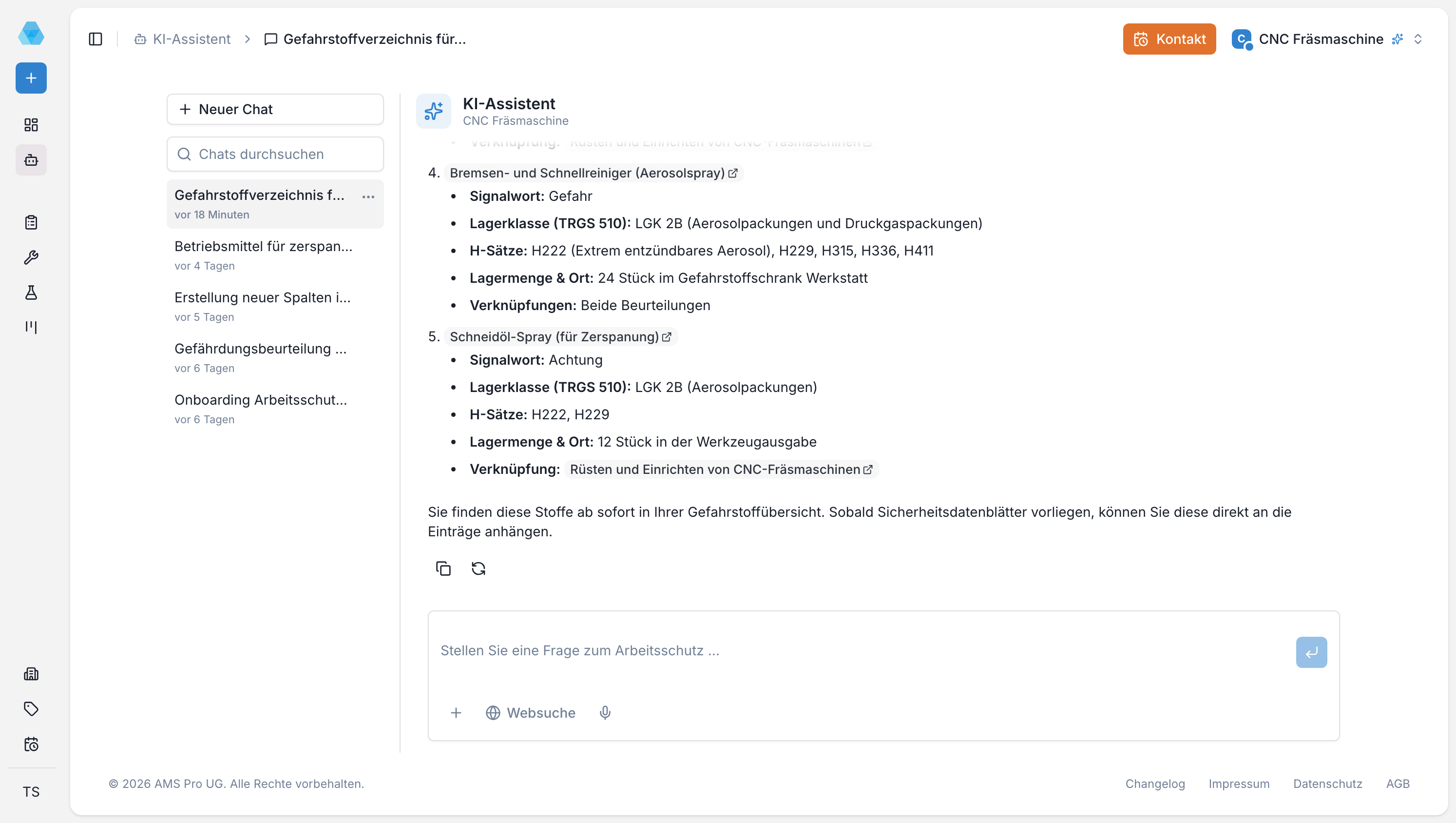1456x823 pixels.
Task: Regenerate the assistant response
Action: 478,568
